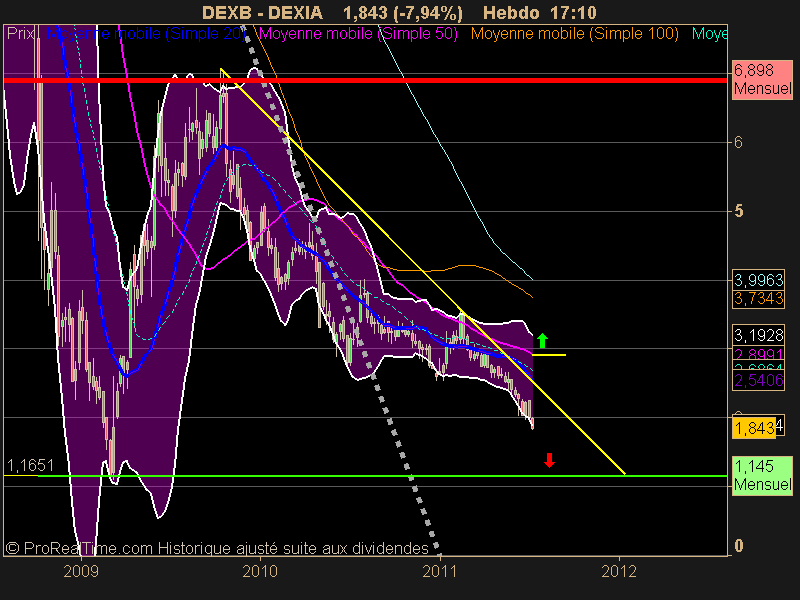Click the 2012 time axis label

coord(619,571)
